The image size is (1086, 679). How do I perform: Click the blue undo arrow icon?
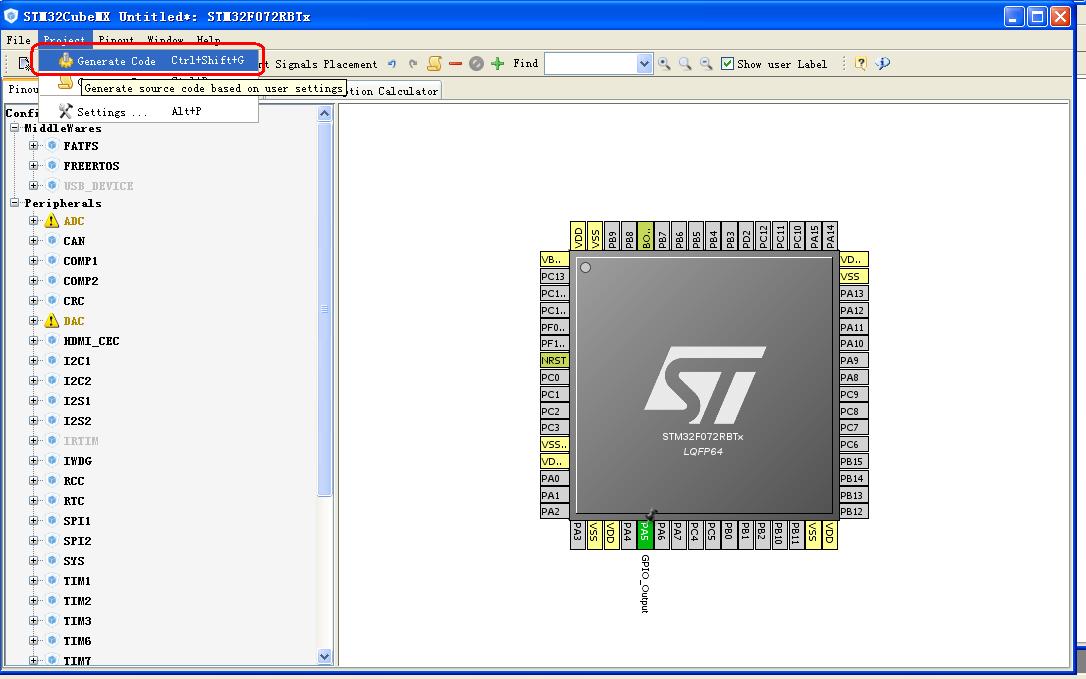tap(392, 64)
